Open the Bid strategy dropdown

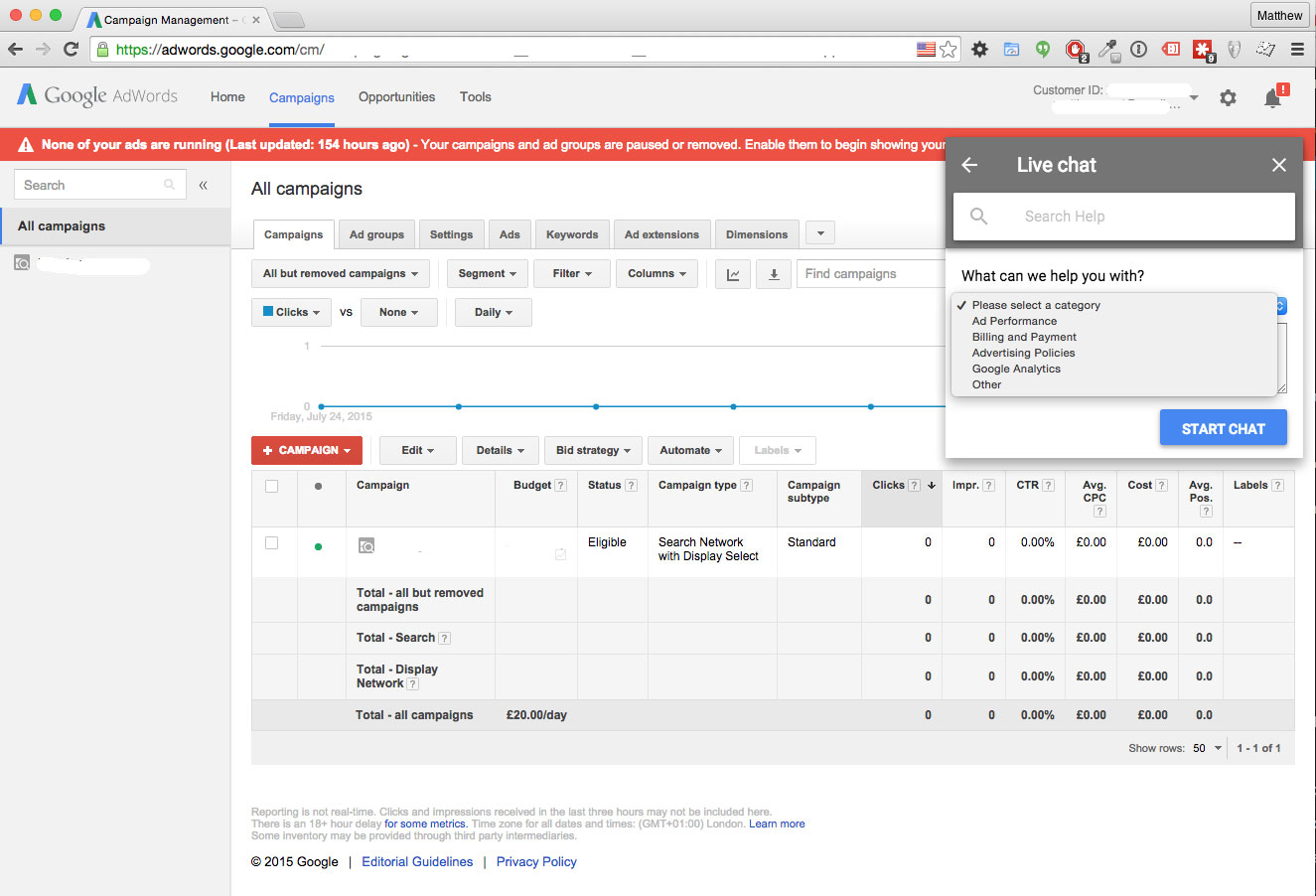point(593,451)
